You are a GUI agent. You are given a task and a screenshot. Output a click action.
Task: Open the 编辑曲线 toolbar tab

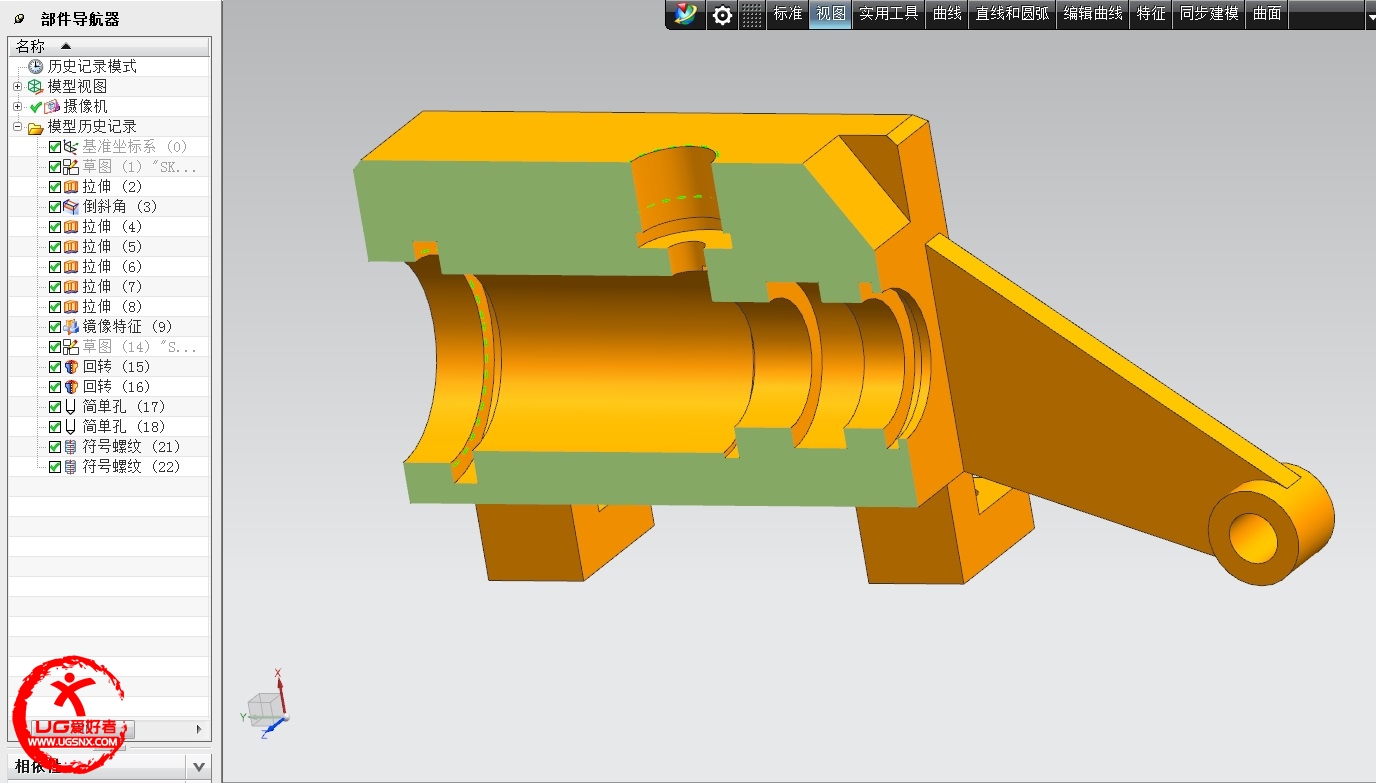(x=1093, y=14)
